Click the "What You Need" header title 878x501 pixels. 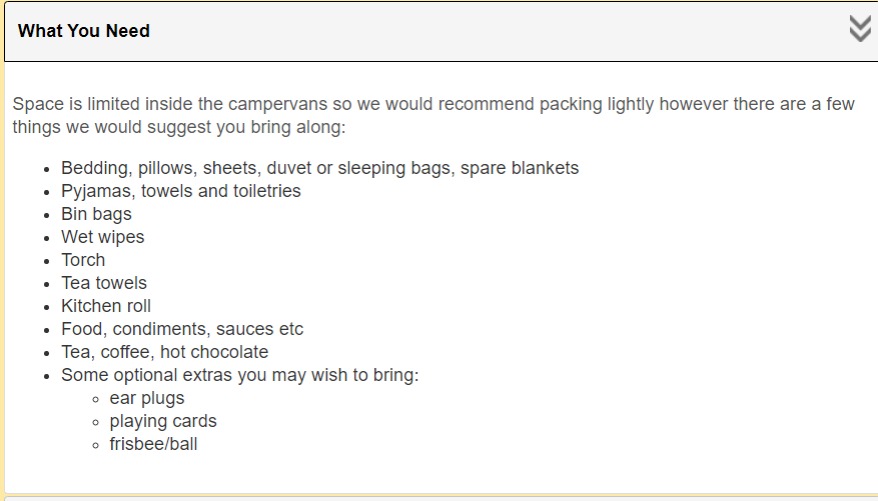(84, 31)
